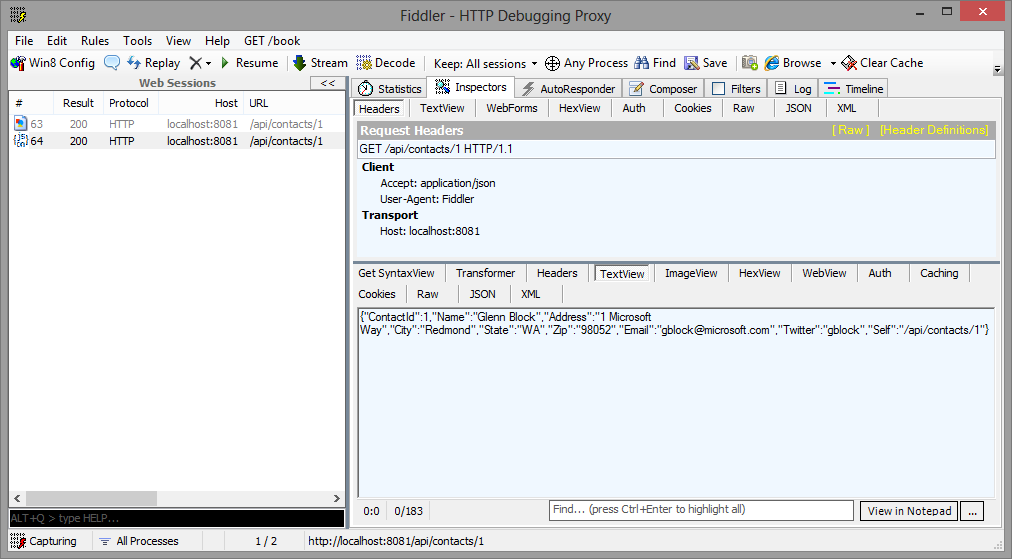Click the toolbar overflow arrow at right
This screenshot has width=1012, height=559.
pyautogui.click(x=997, y=69)
